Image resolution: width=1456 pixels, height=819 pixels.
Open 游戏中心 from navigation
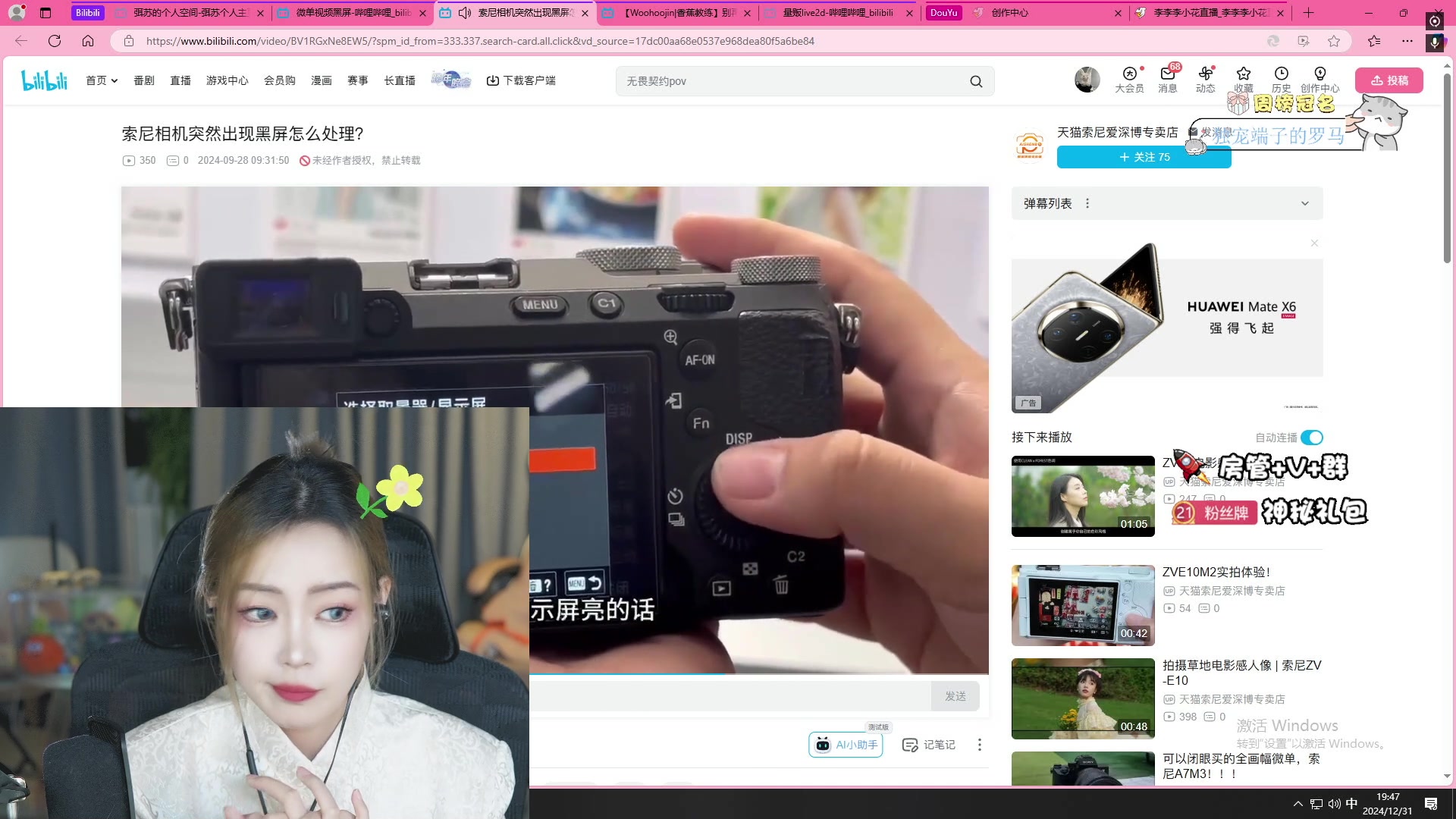[x=227, y=80]
